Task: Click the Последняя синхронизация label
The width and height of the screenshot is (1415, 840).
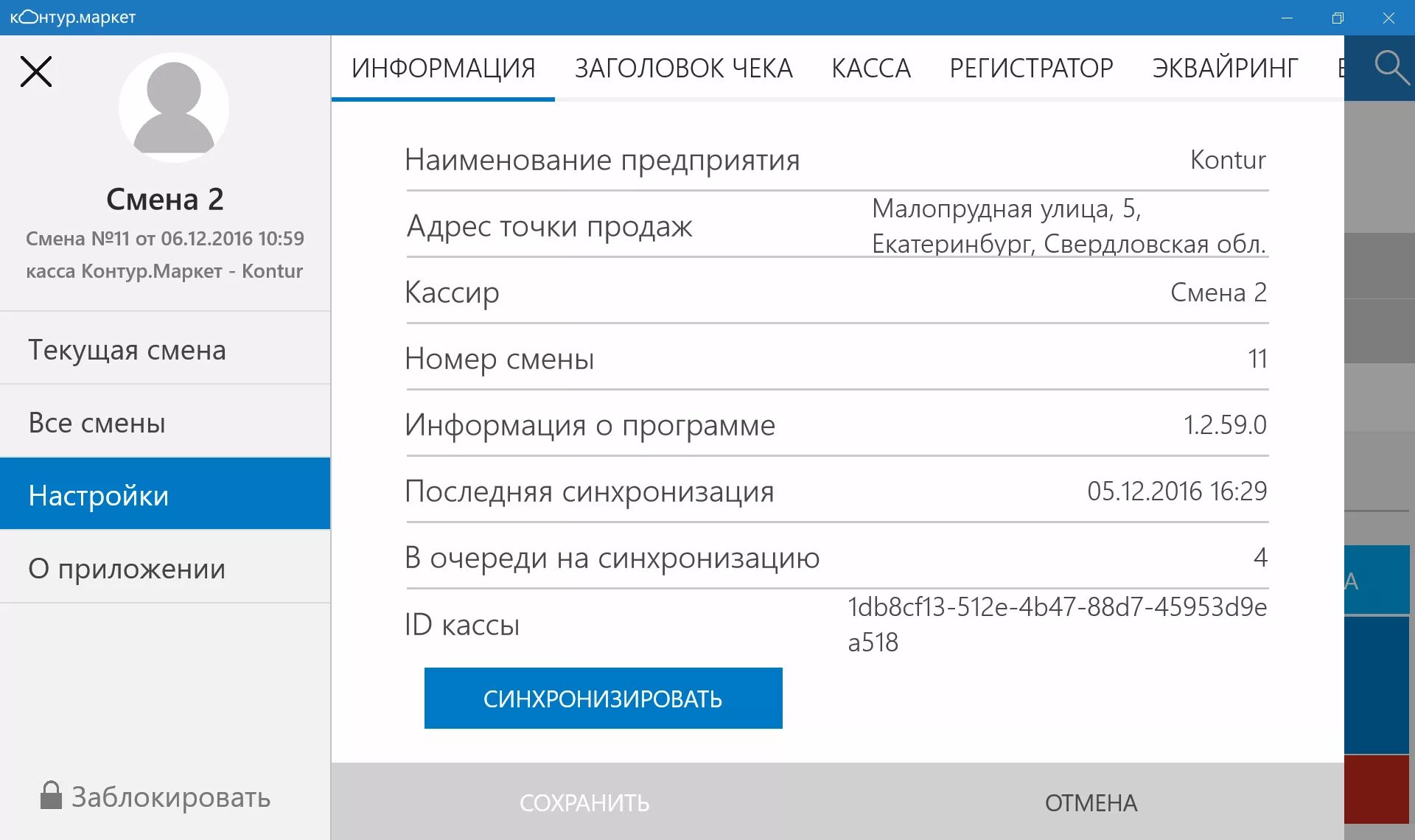Action: [x=589, y=491]
